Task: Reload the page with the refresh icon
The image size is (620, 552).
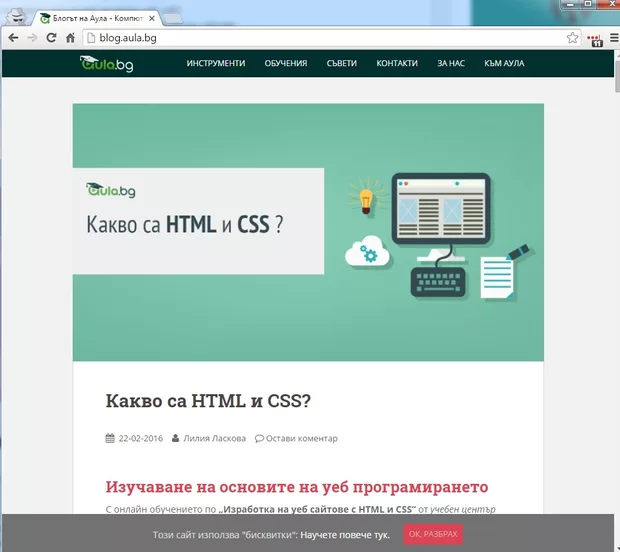Action: point(51,38)
